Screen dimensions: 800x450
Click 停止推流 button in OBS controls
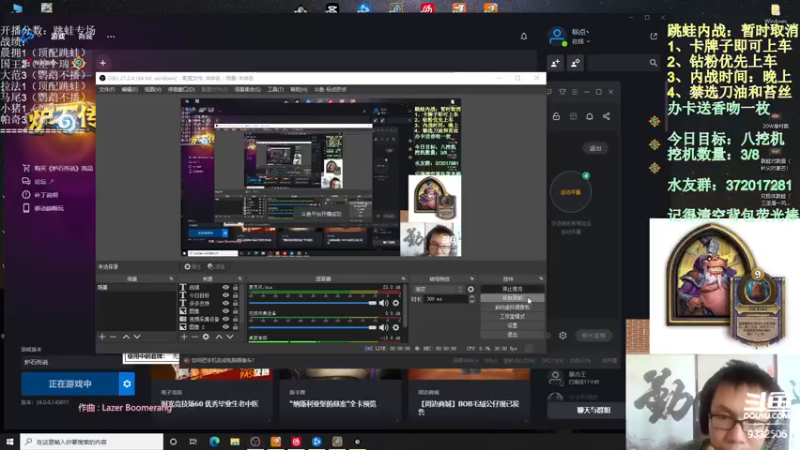(x=512, y=289)
